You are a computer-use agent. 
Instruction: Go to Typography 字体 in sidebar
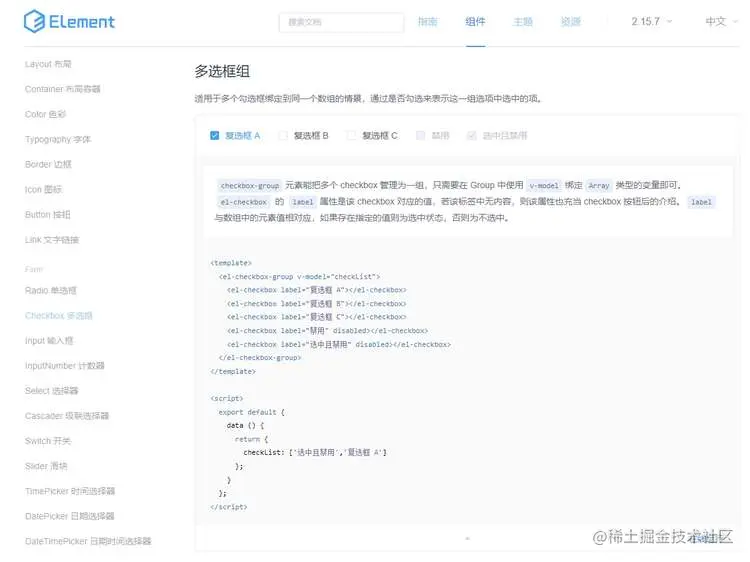pos(57,139)
